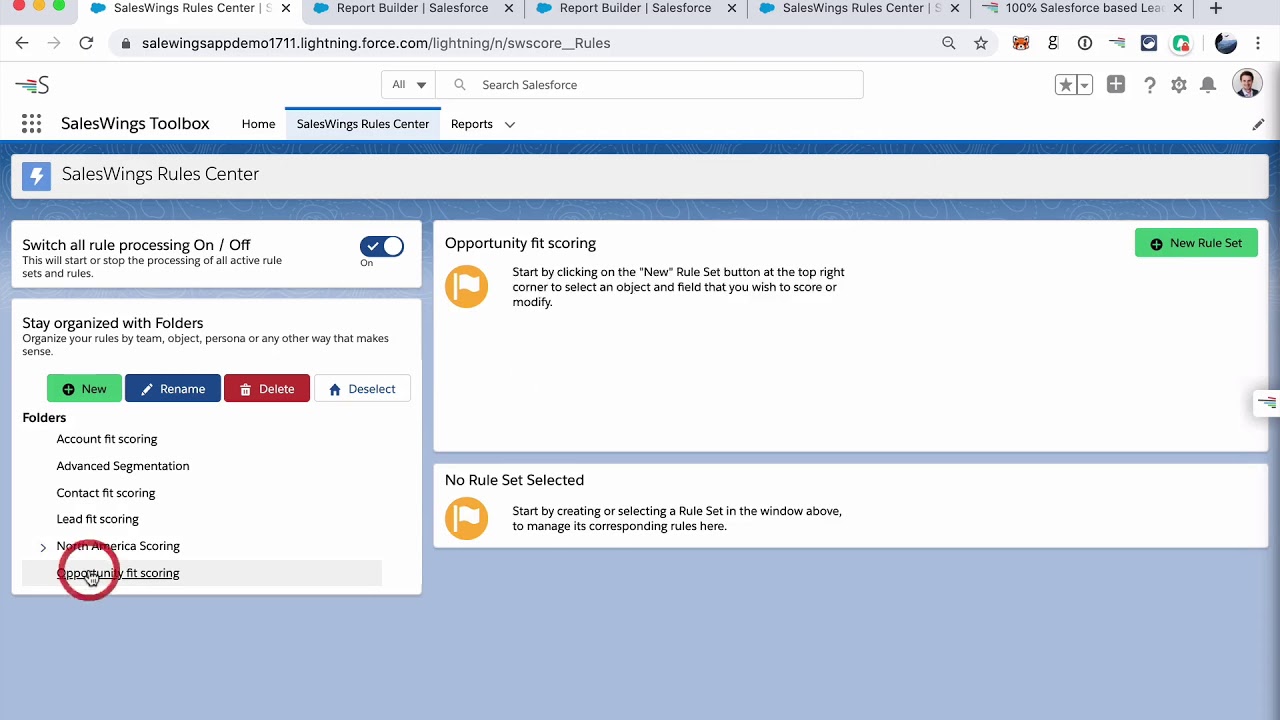This screenshot has width=1280, height=720.
Task: Click the Deselect button
Action: tap(362, 389)
